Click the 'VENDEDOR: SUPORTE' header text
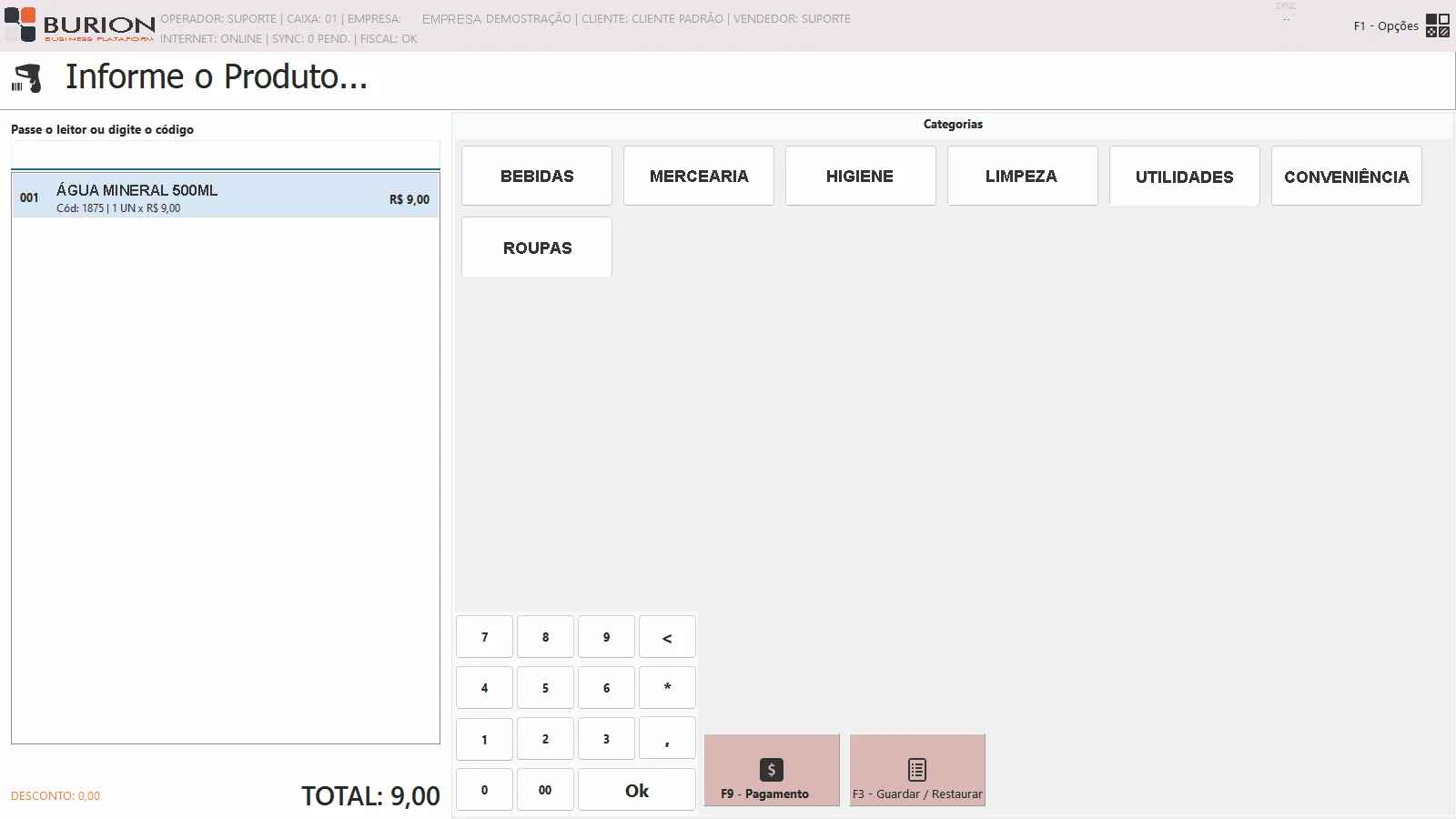Screen dimensions: 1456x819 click(x=792, y=18)
